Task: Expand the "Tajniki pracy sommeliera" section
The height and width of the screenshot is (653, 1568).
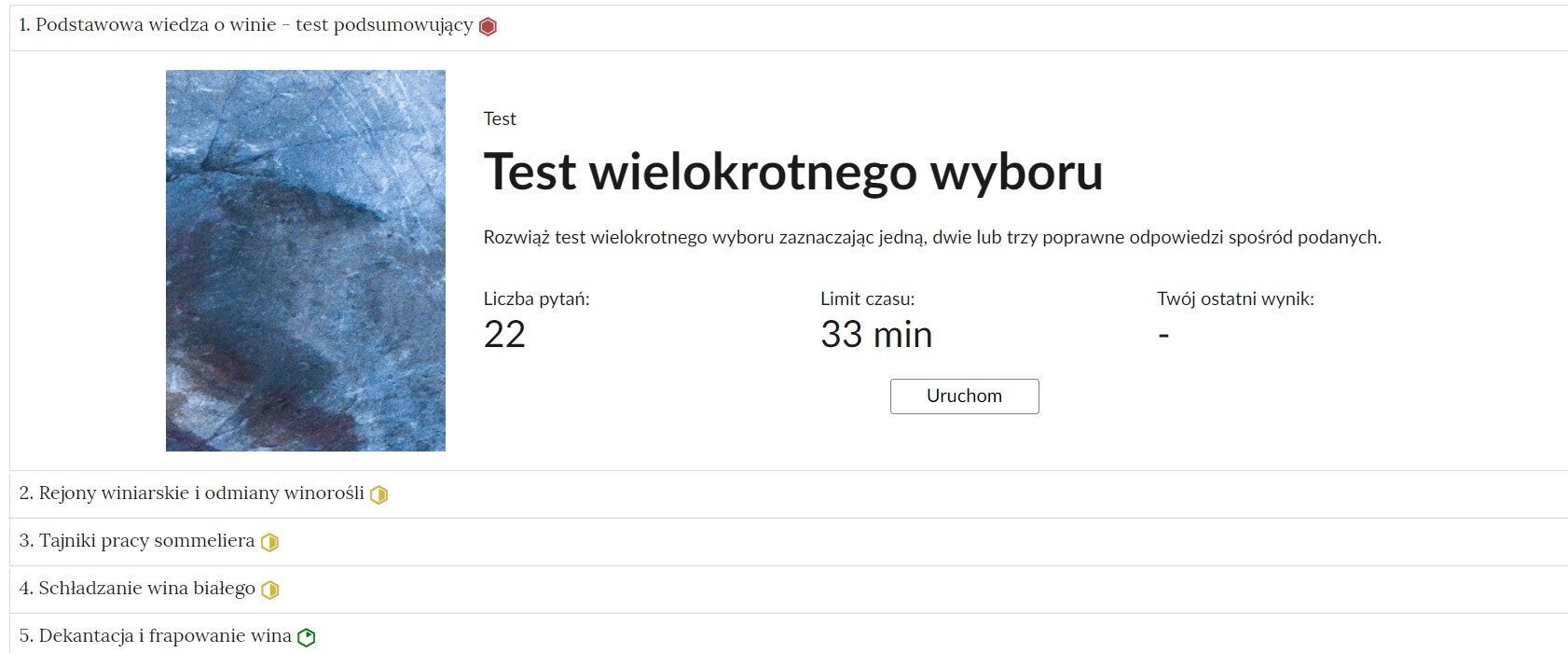Action: tap(140, 540)
